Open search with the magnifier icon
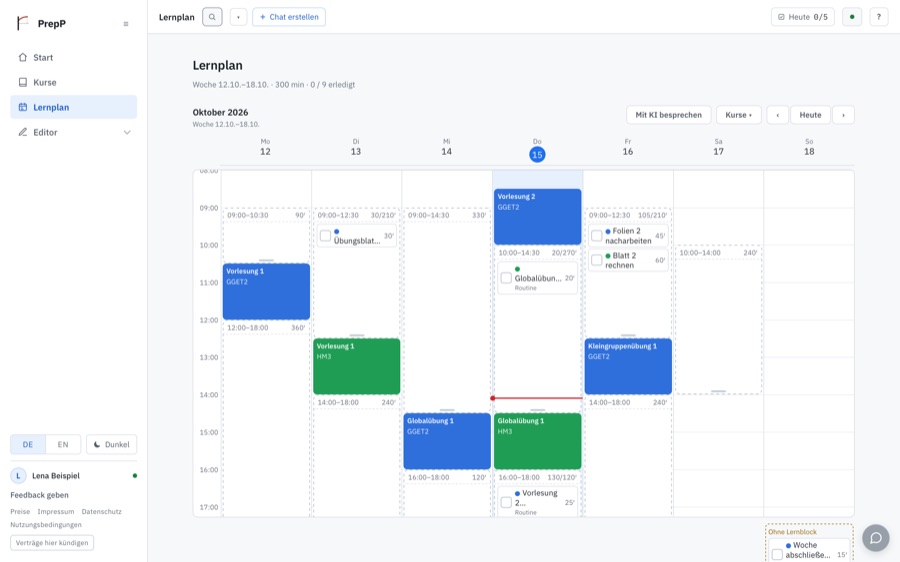The width and height of the screenshot is (900, 562). [212, 17]
